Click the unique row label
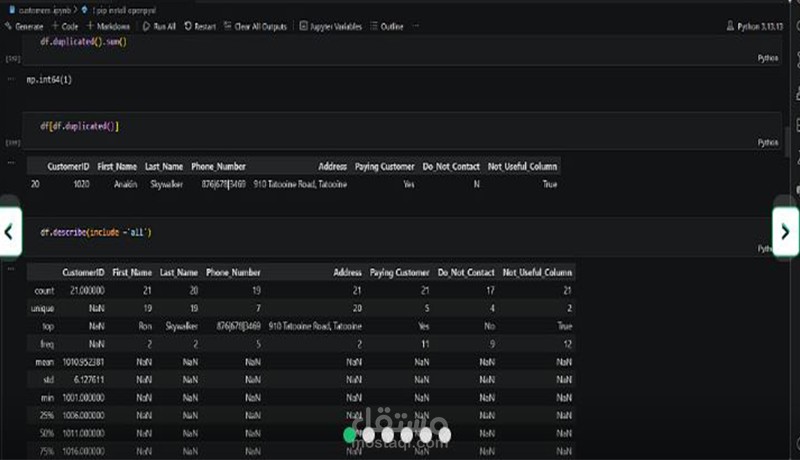This screenshot has height=460, width=800. click(x=42, y=309)
